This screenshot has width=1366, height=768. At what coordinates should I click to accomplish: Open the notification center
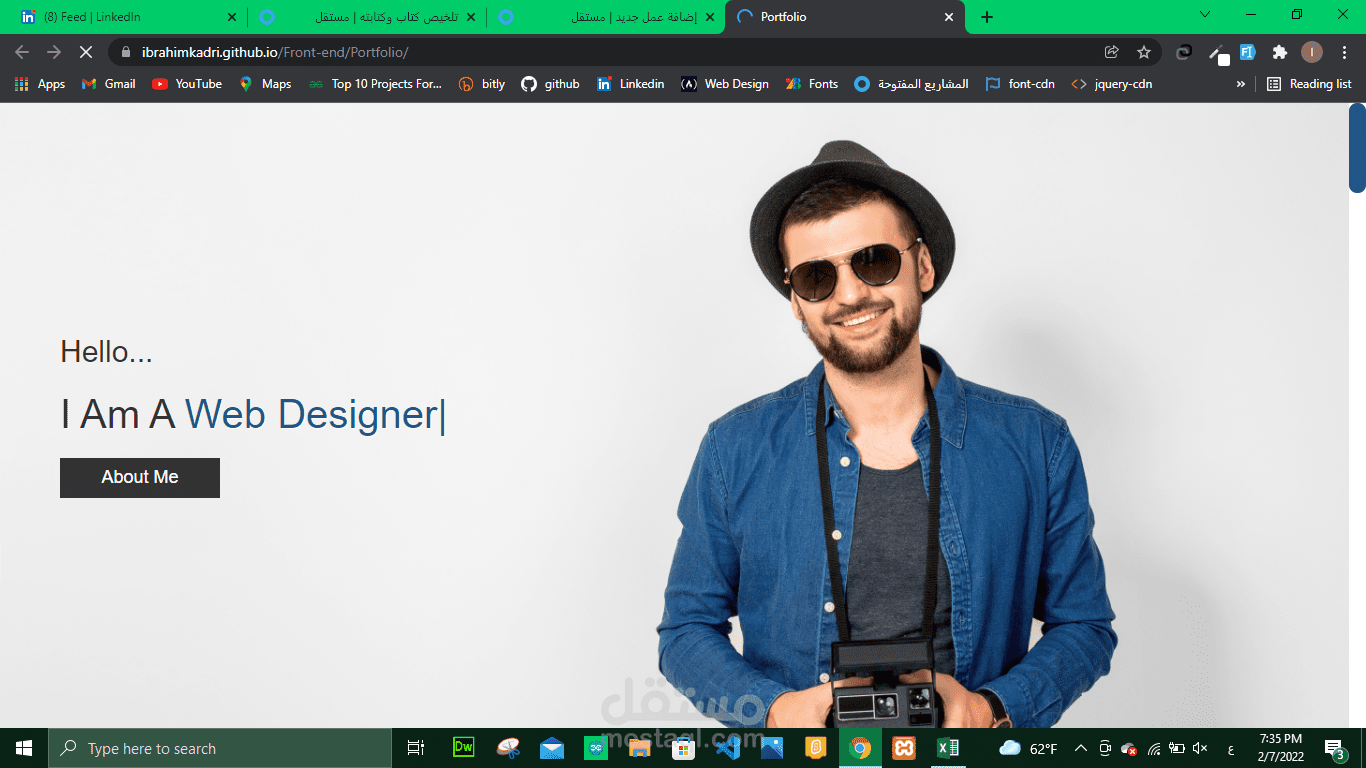[x=1334, y=748]
